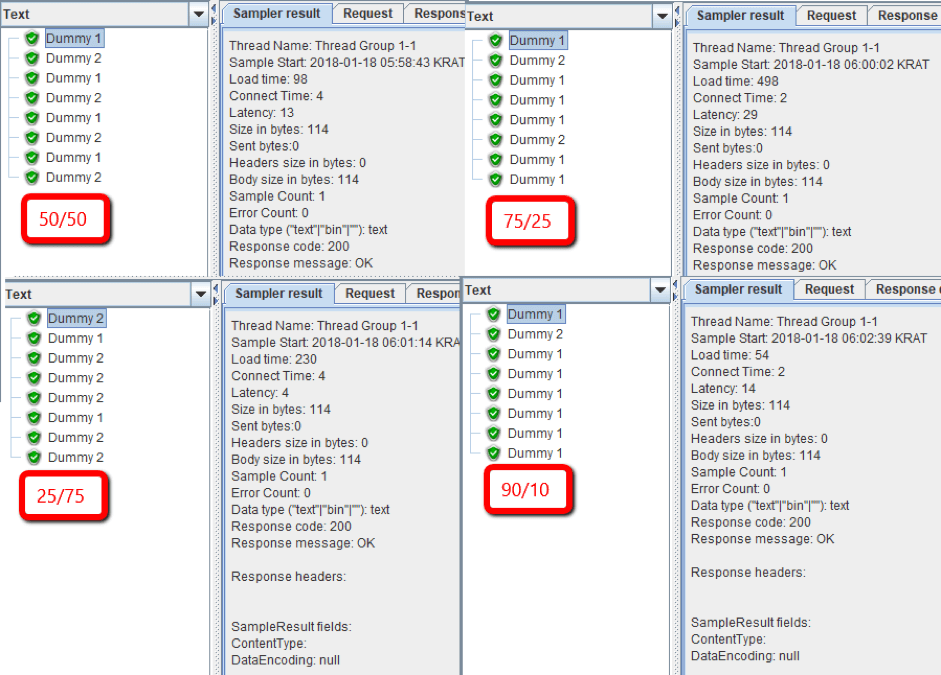This screenshot has height=675, width=941.
Task: Select Sampler result tab in the 06:01:14 sample panel
Action: (279, 293)
